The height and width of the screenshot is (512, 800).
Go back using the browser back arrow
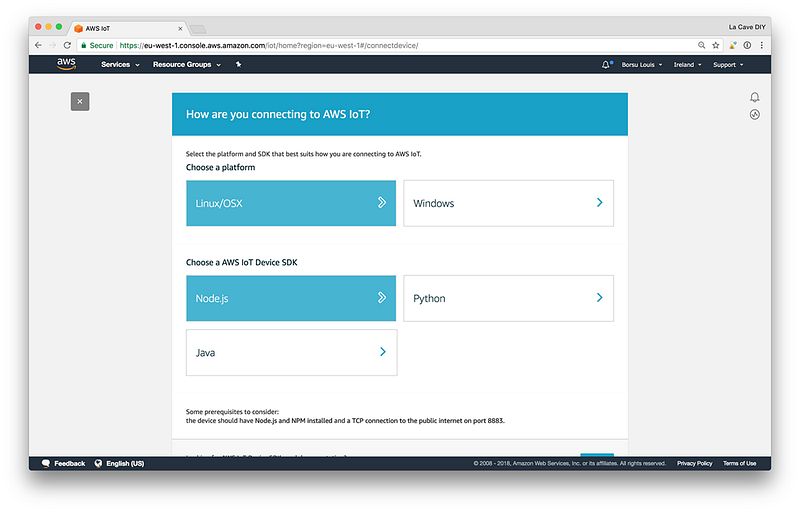click(x=38, y=45)
